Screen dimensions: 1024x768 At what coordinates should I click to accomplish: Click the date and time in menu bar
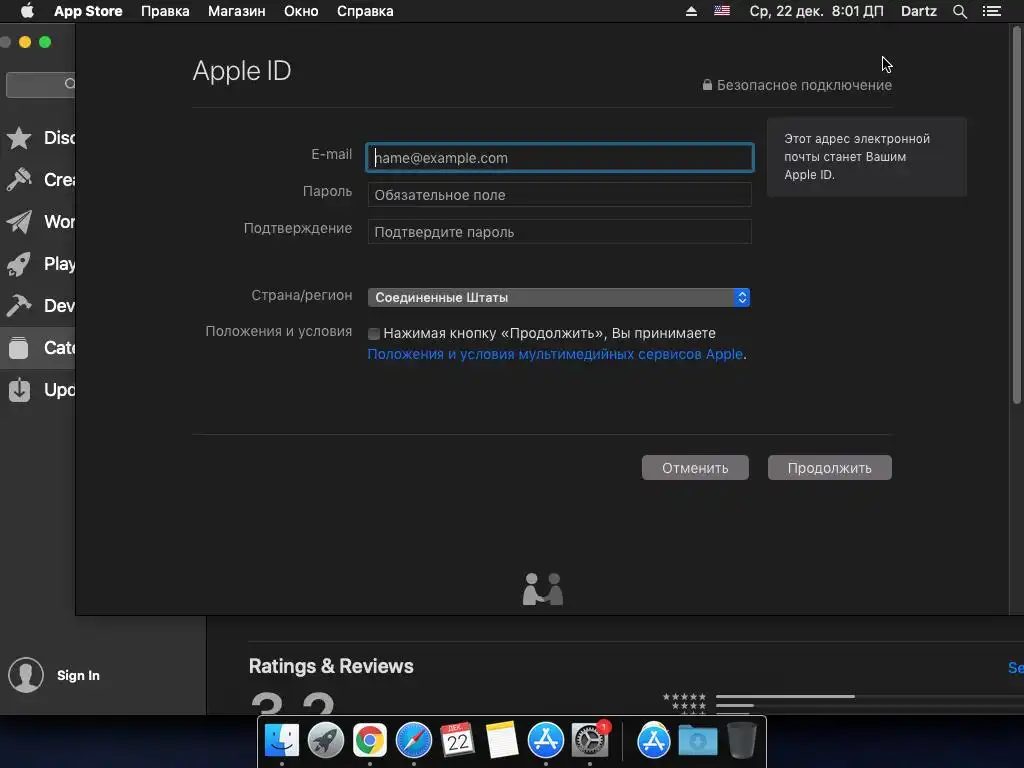pos(816,11)
